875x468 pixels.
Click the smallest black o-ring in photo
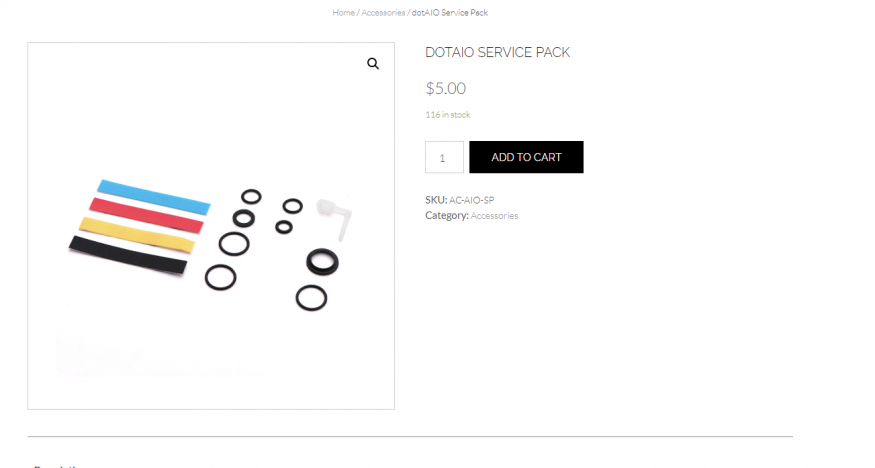pos(284,227)
